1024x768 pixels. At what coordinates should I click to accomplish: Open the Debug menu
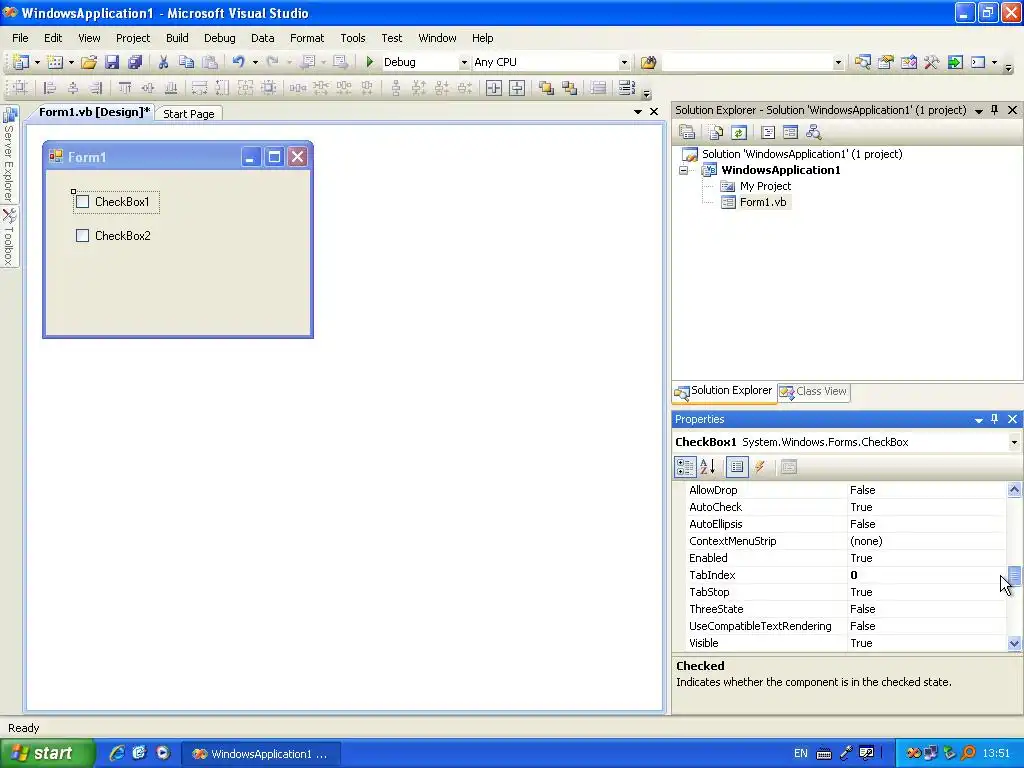(x=219, y=38)
